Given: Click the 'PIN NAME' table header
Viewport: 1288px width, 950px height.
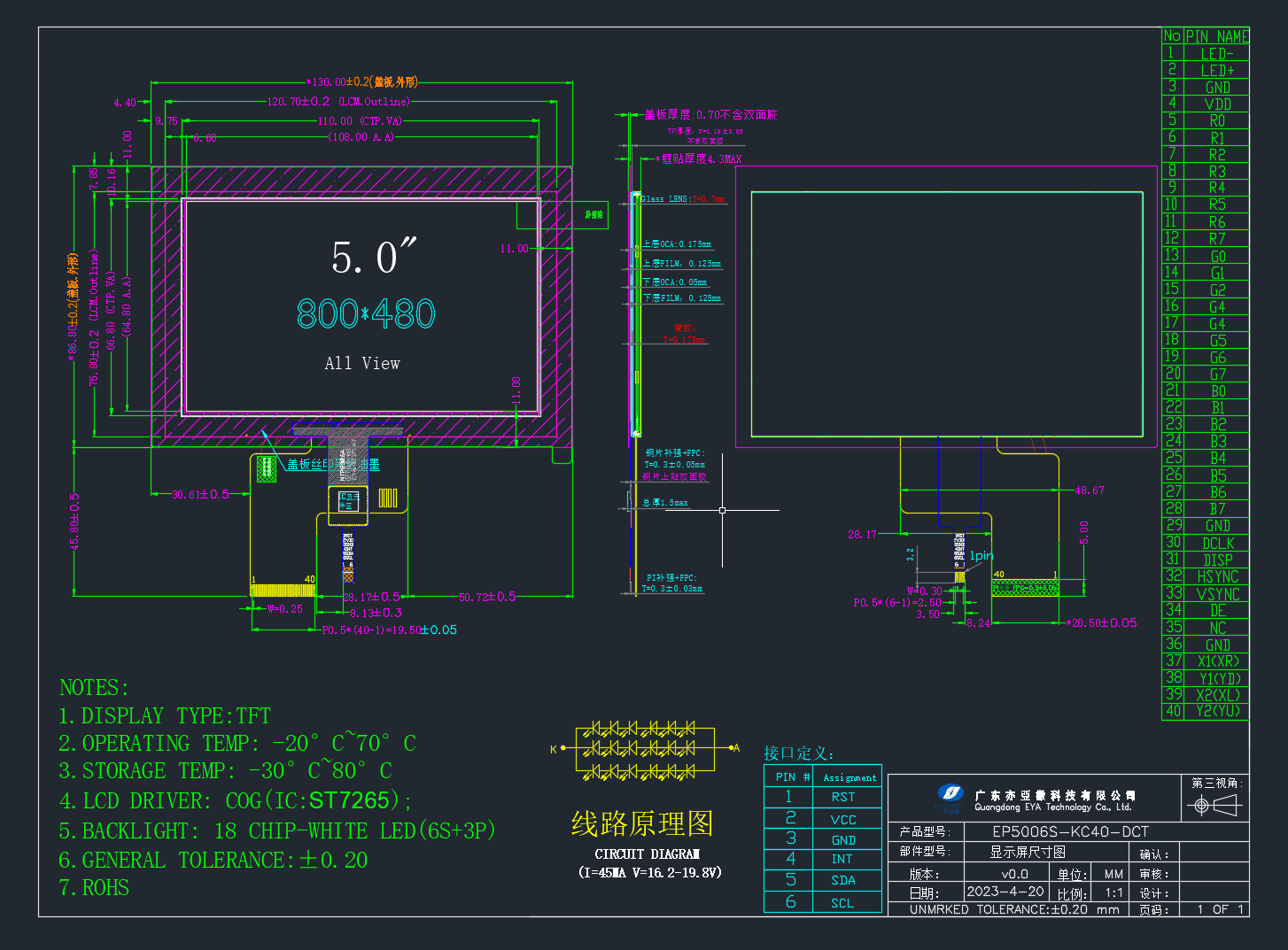Looking at the screenshot, I should pos(1217,36).
